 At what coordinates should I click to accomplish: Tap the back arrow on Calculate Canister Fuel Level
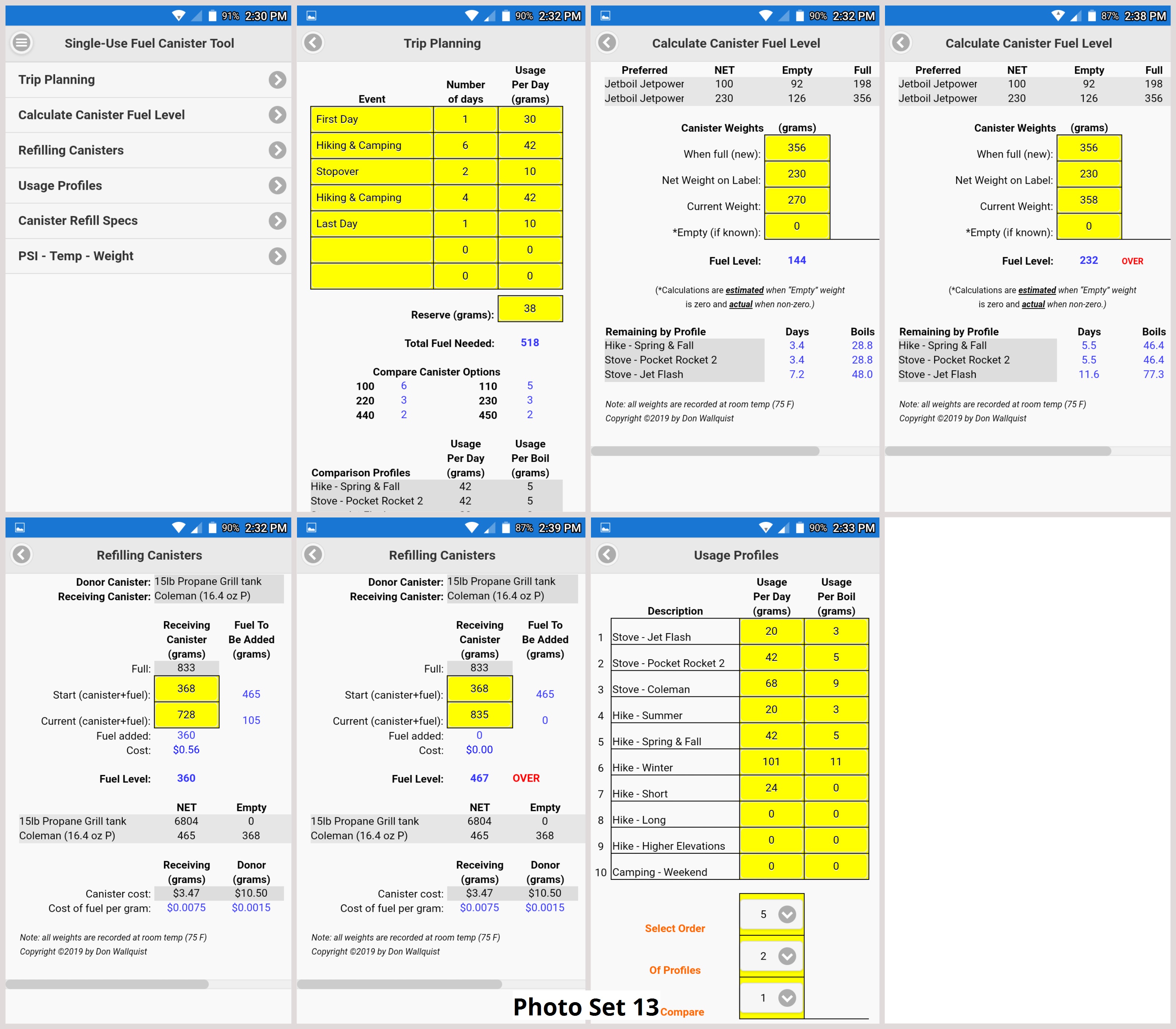point(607,43)
